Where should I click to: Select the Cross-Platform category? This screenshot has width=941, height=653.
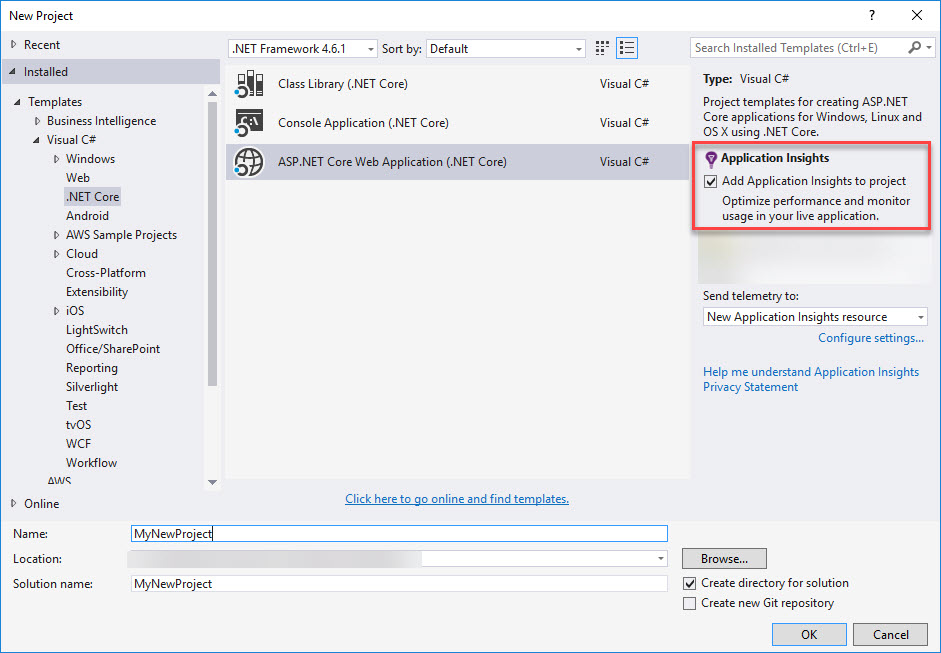pos(106,273)
